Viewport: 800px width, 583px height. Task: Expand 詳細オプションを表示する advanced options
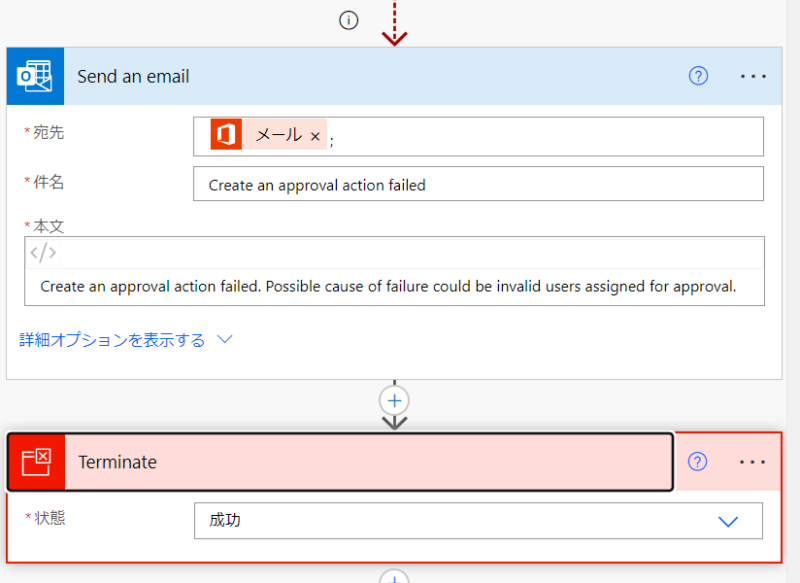[x=112, y=340]
